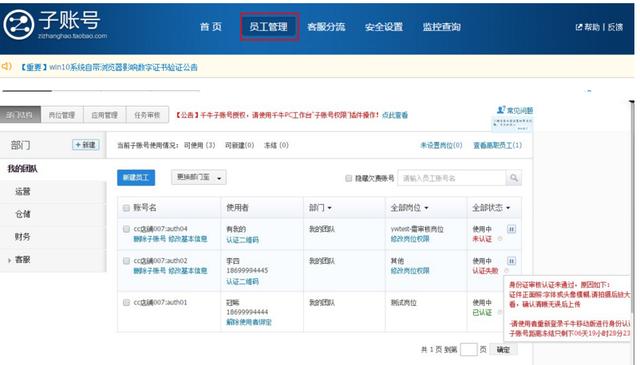The height and width of the screenshot is (365, 640).
Task: Select 客服 department
Action: (x=23, y=260)
